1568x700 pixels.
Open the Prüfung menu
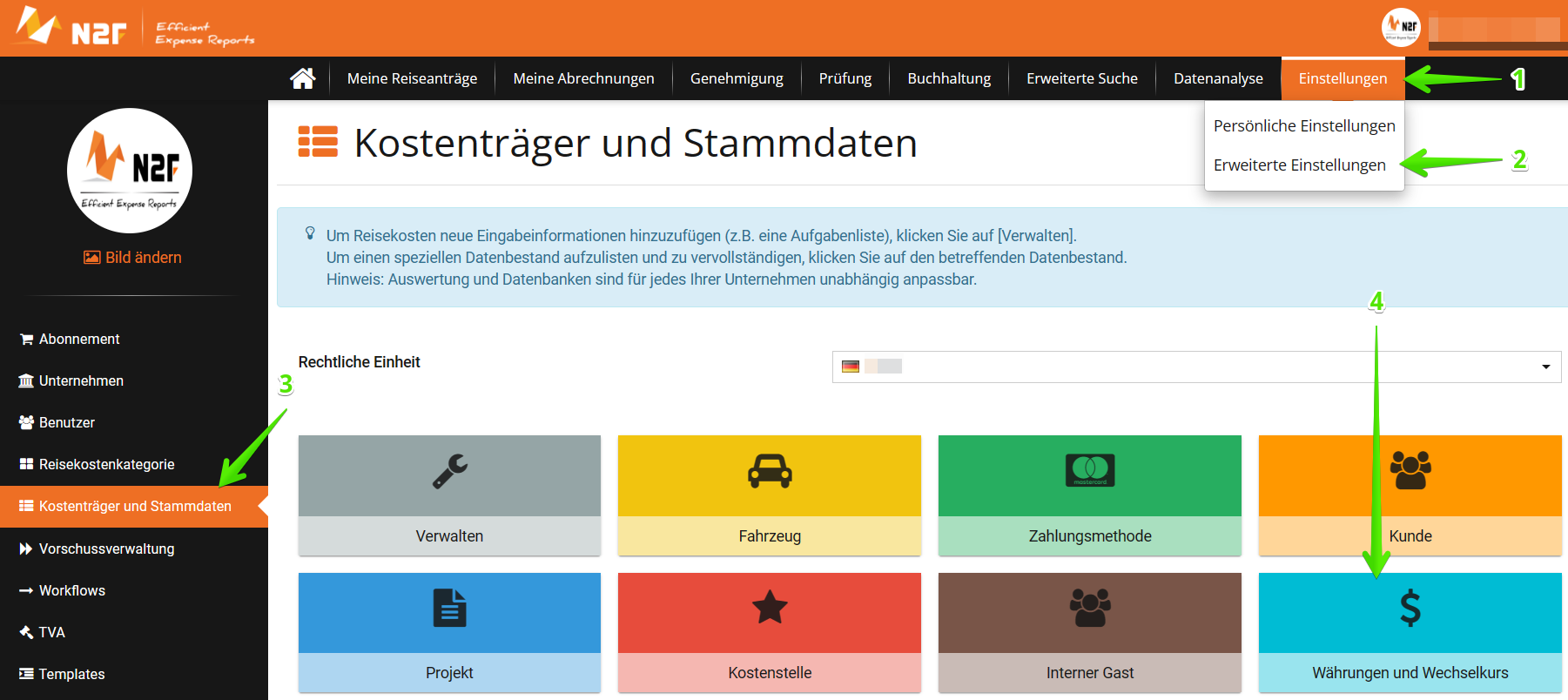pyautogui.click(x=845, y=78)
